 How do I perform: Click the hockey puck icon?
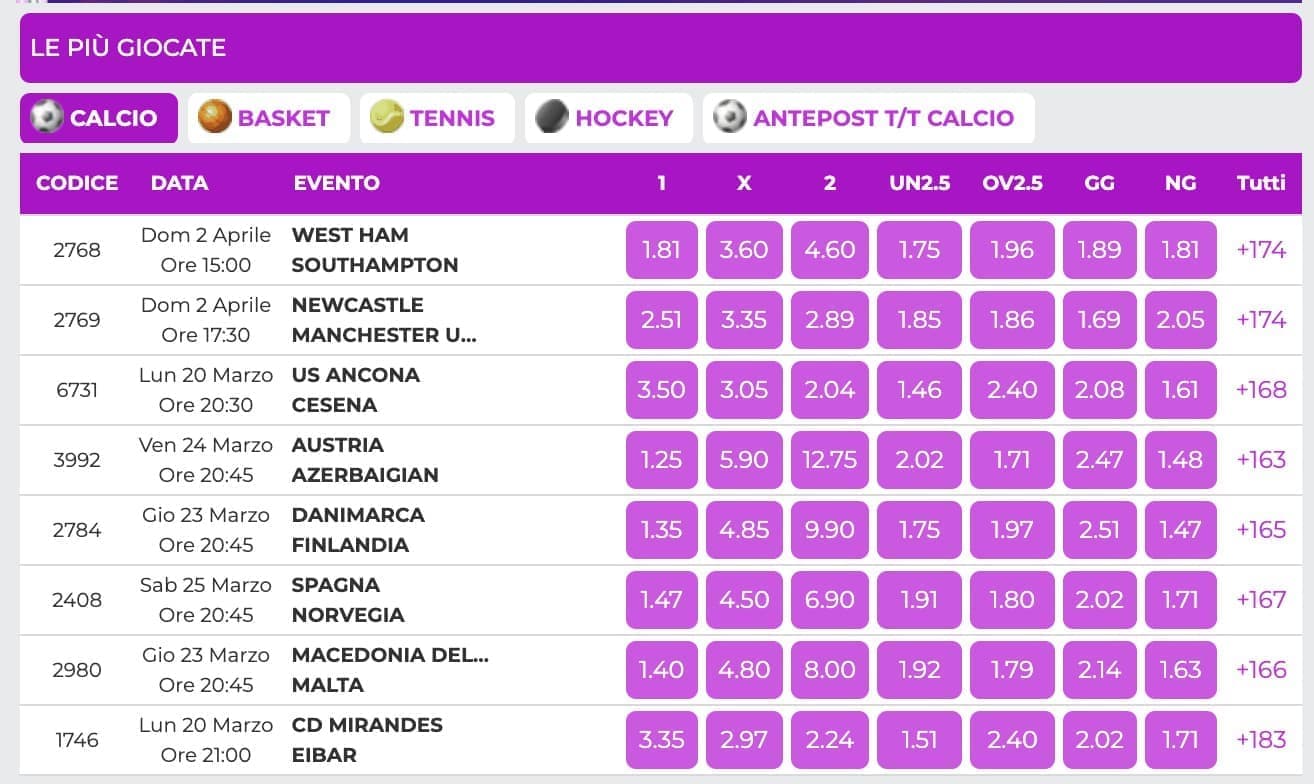pyautogui.click(x=552, y=118)
